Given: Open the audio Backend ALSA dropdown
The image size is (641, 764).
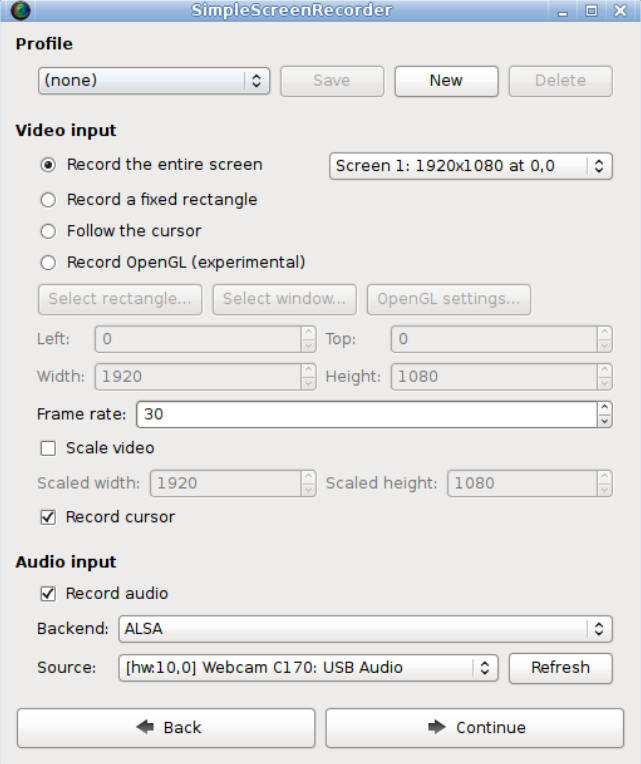Looking at the screenshot, I should (364, 629).
